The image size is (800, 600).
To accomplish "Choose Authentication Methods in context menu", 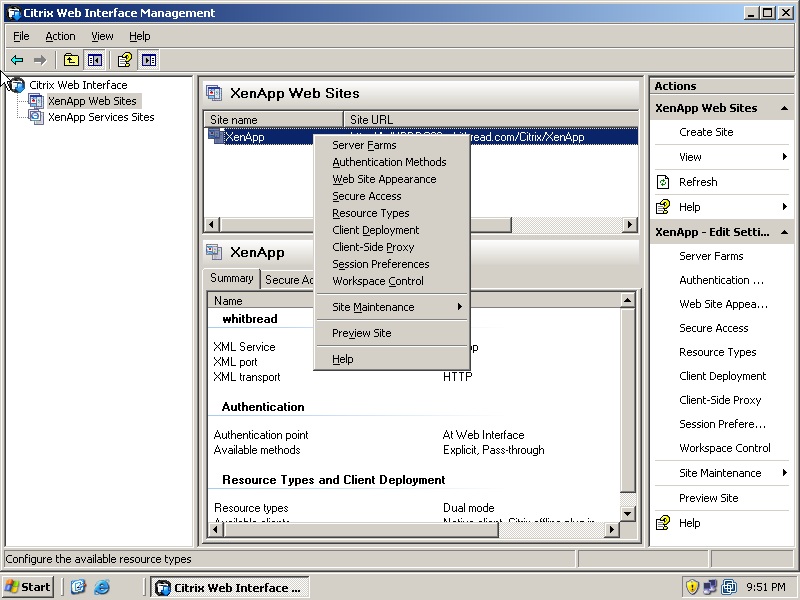I will point(391,162).
